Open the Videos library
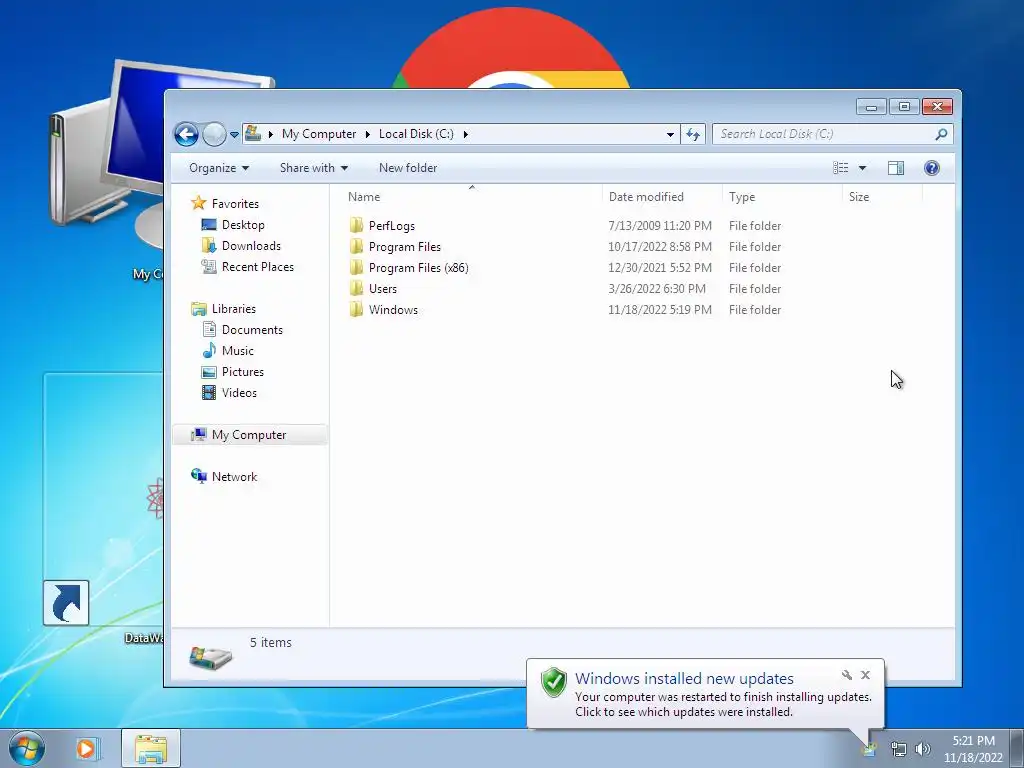The height and width of the screenshot is (768, 1024). tap(239, 392)
